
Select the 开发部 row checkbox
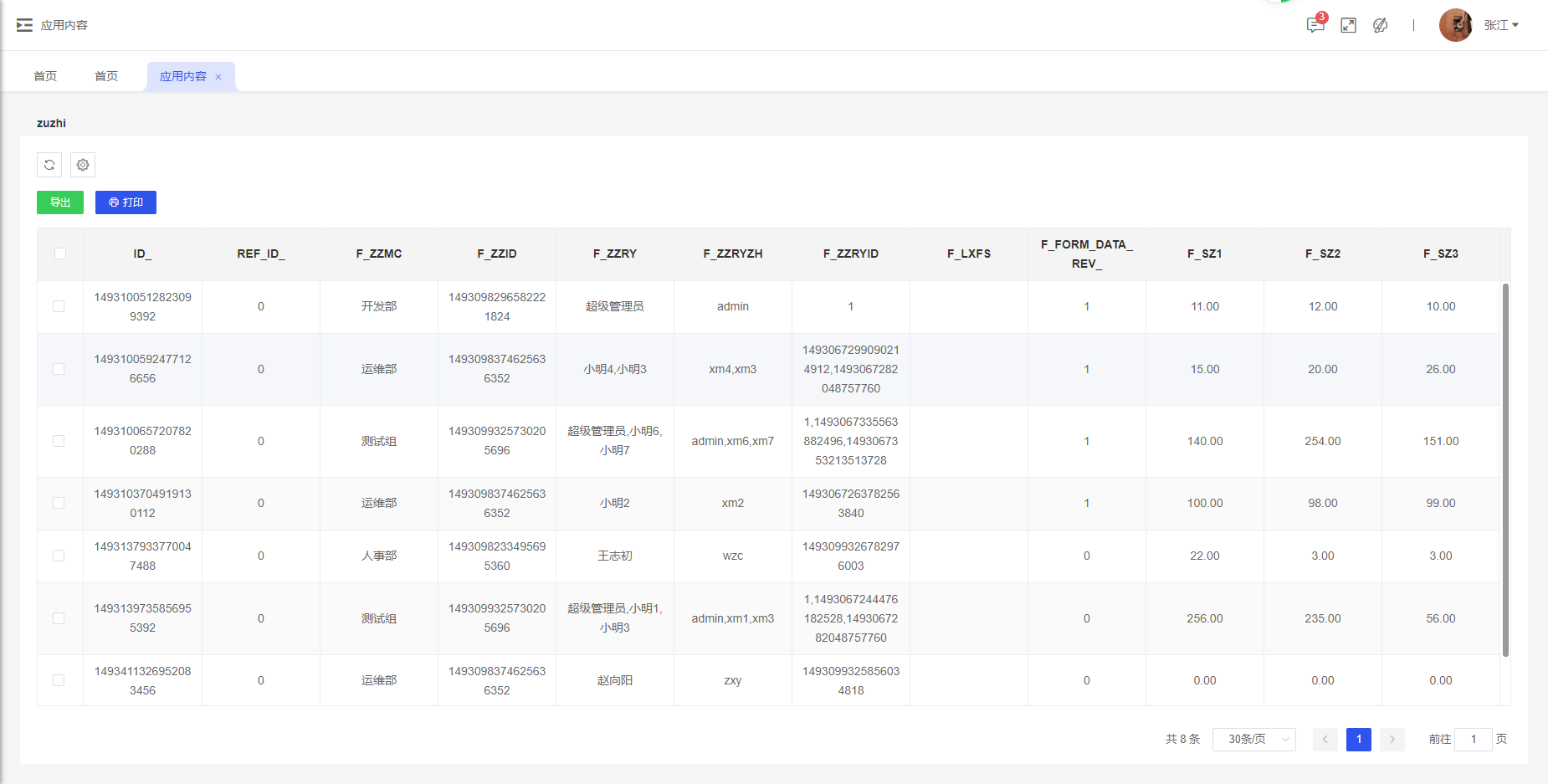[59, 306]
